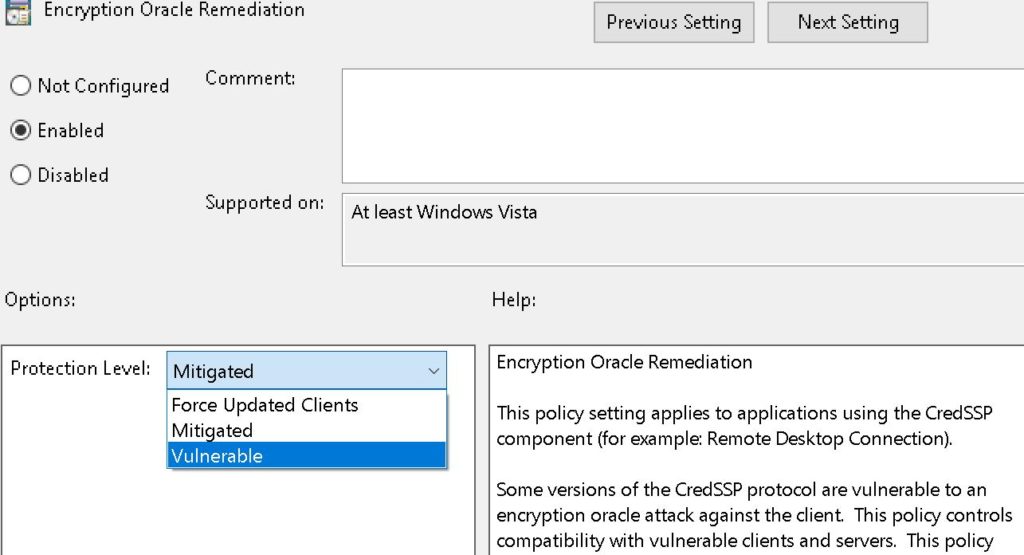Select Mitigated in the open dropdown list
This screenshot has width=1024, height=555.
(212, 430)
